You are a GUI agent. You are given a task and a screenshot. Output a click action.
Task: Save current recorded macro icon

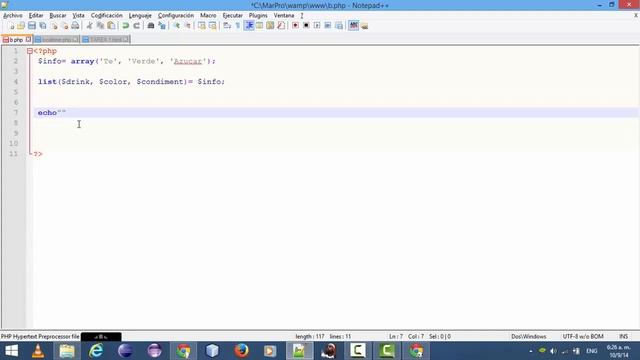tap(339, 26)
